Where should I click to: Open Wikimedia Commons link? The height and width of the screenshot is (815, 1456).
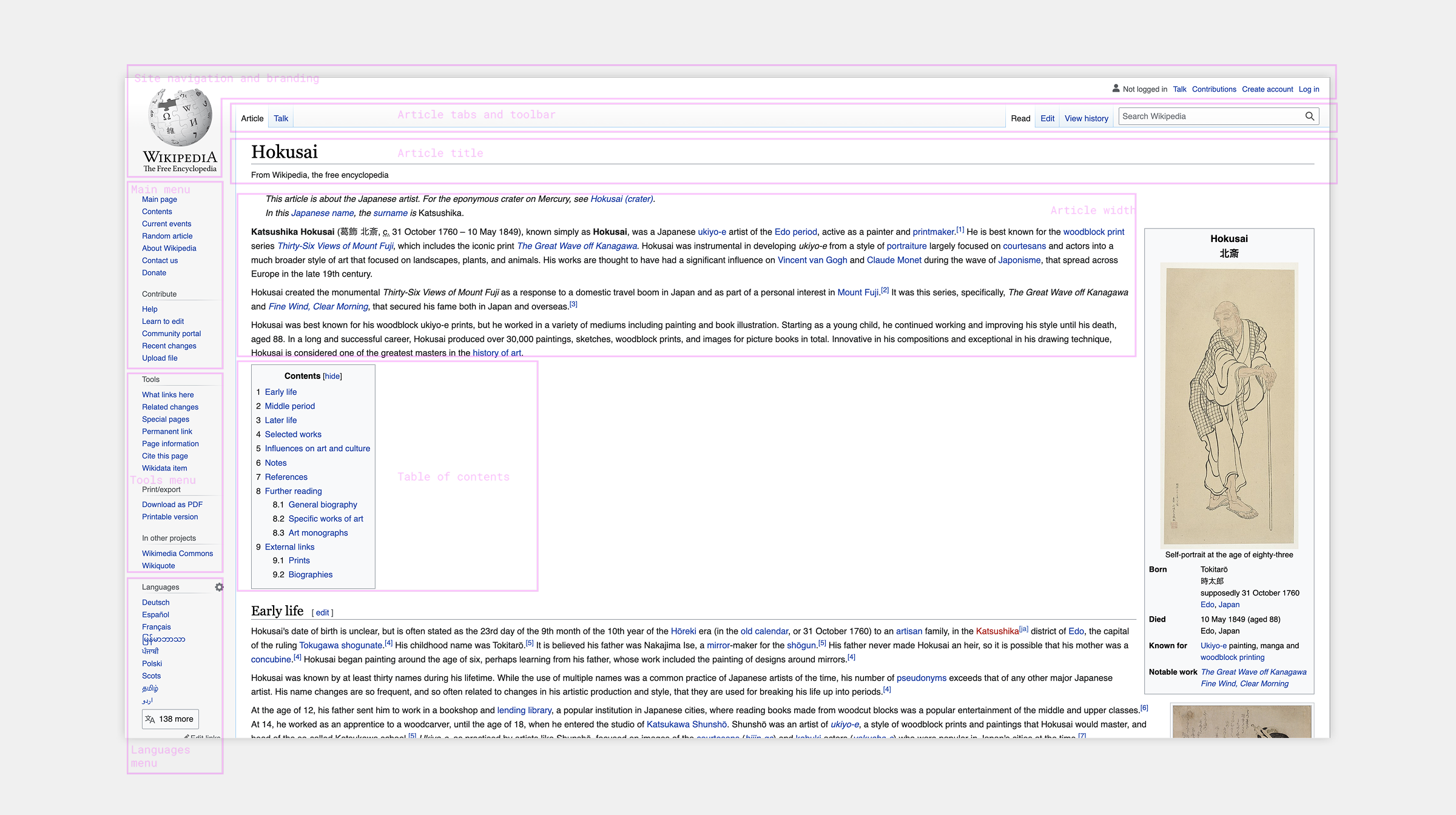tap(178, 554)
